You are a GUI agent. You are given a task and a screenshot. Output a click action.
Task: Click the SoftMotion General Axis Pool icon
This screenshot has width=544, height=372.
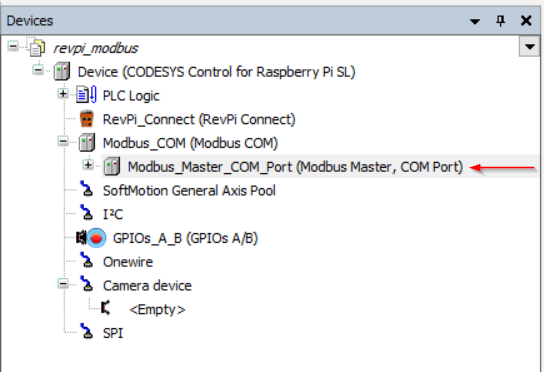(86, 190)
